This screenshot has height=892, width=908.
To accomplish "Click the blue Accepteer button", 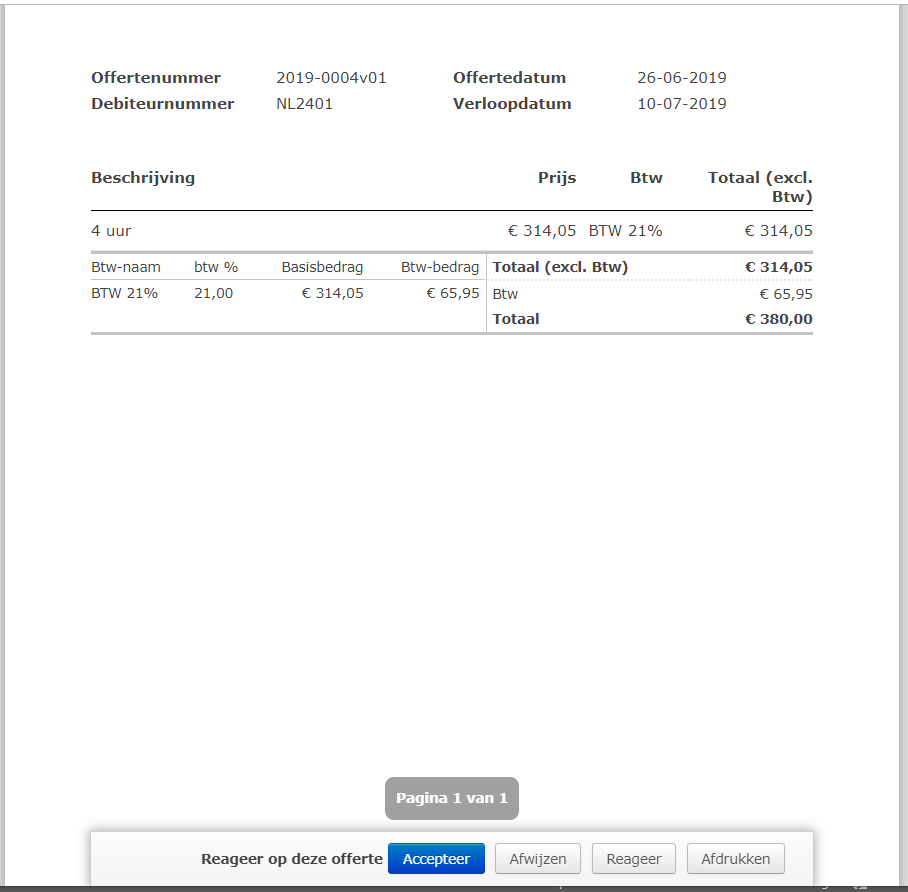I will 436,859.
